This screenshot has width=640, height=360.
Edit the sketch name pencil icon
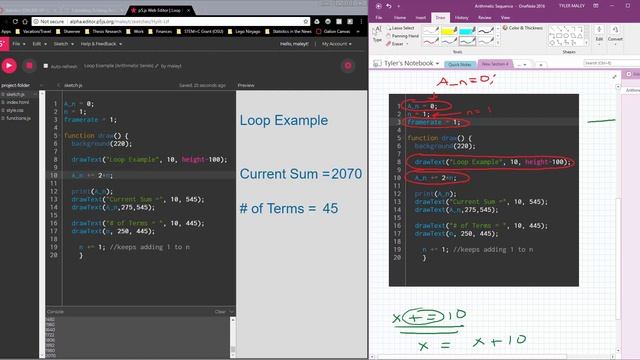[157, 66]
